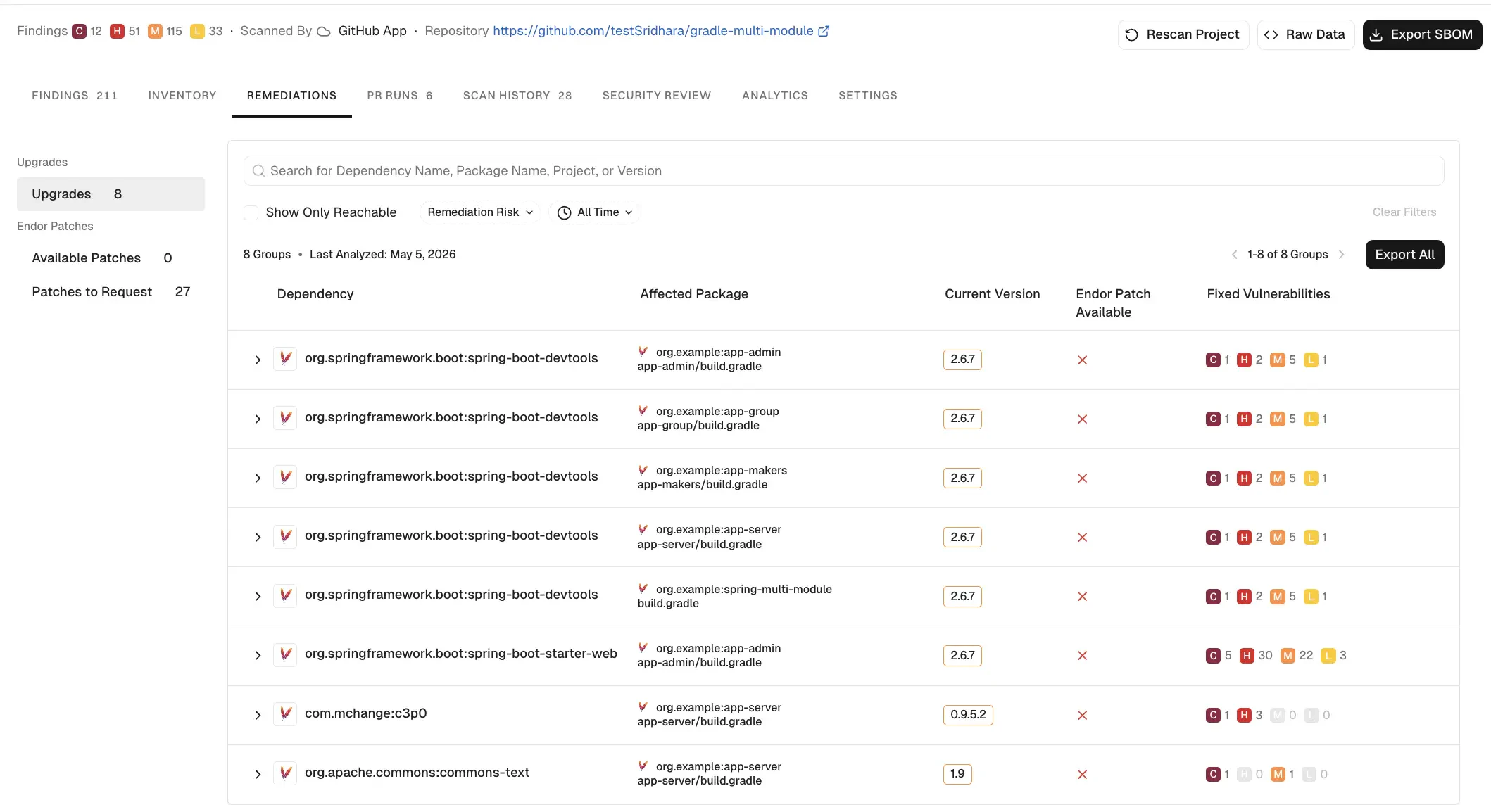The image size is (1491, 812).
Task: Click the clock icon in All Time filter
Action: coord(564,212)
